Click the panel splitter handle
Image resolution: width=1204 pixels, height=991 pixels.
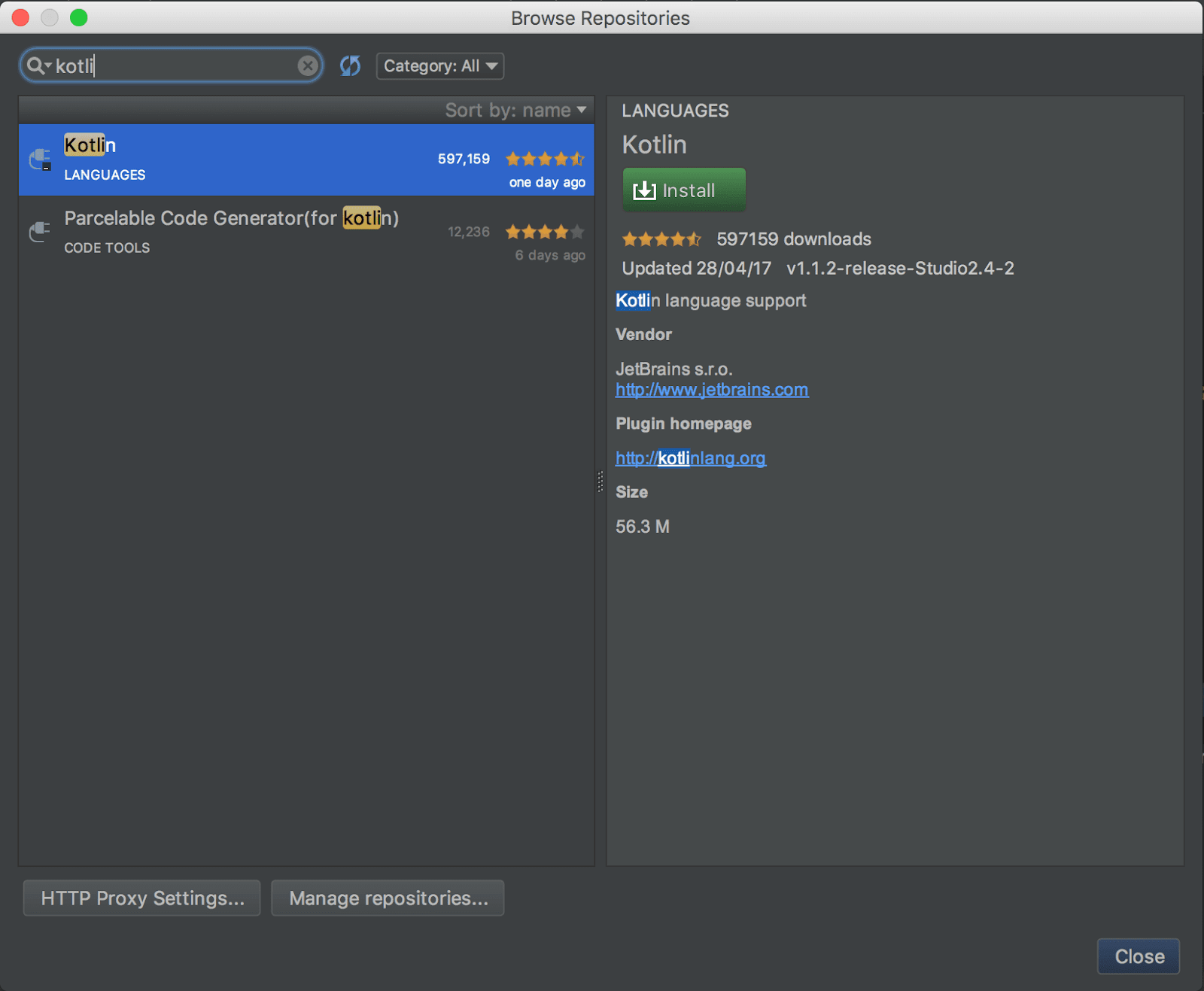[x=600, y=482]
